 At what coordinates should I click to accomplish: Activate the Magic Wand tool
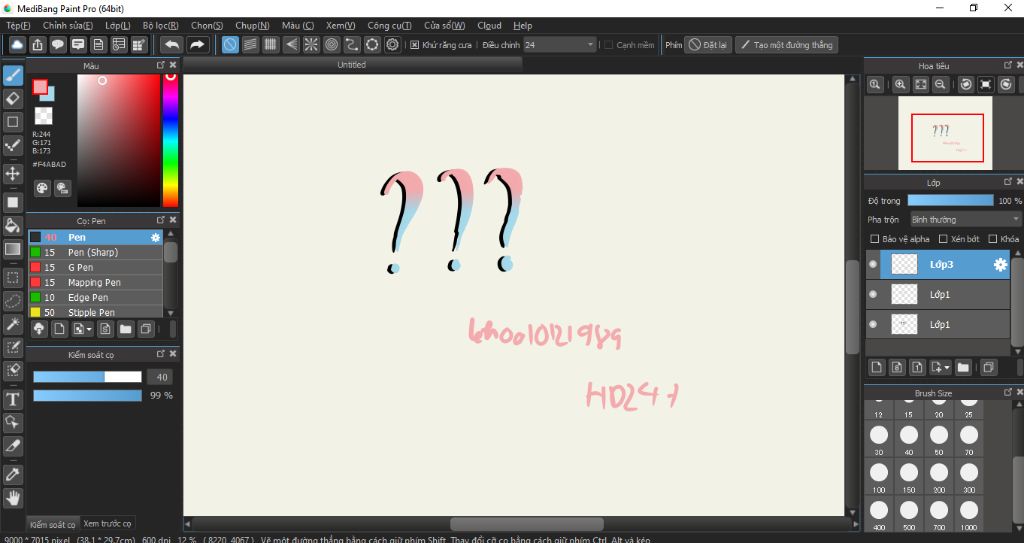tap(12, 324)
